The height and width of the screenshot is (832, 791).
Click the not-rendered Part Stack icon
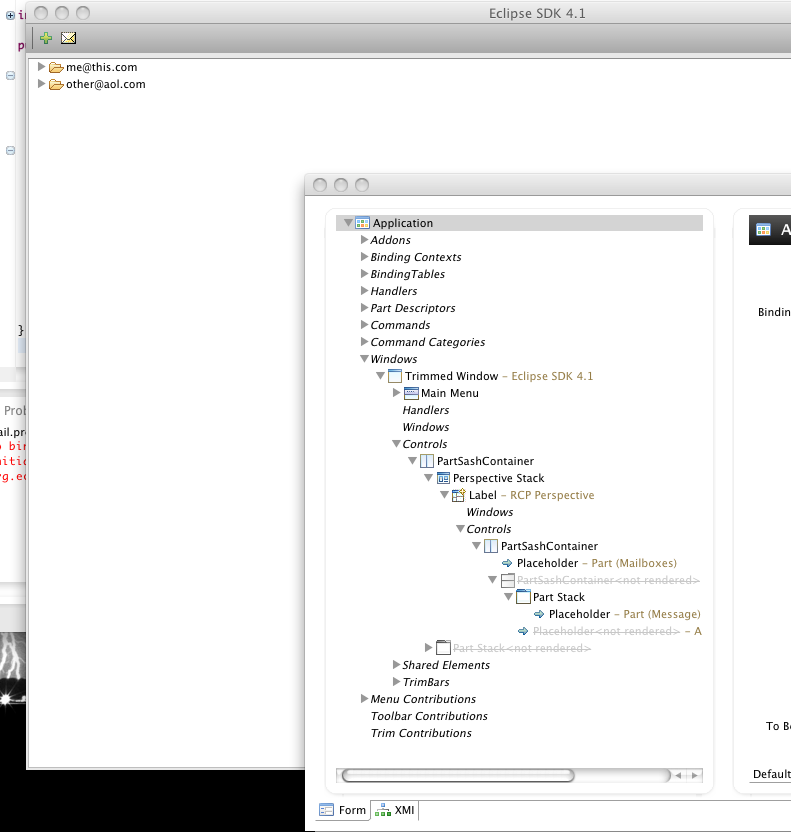tap(443, 648)
